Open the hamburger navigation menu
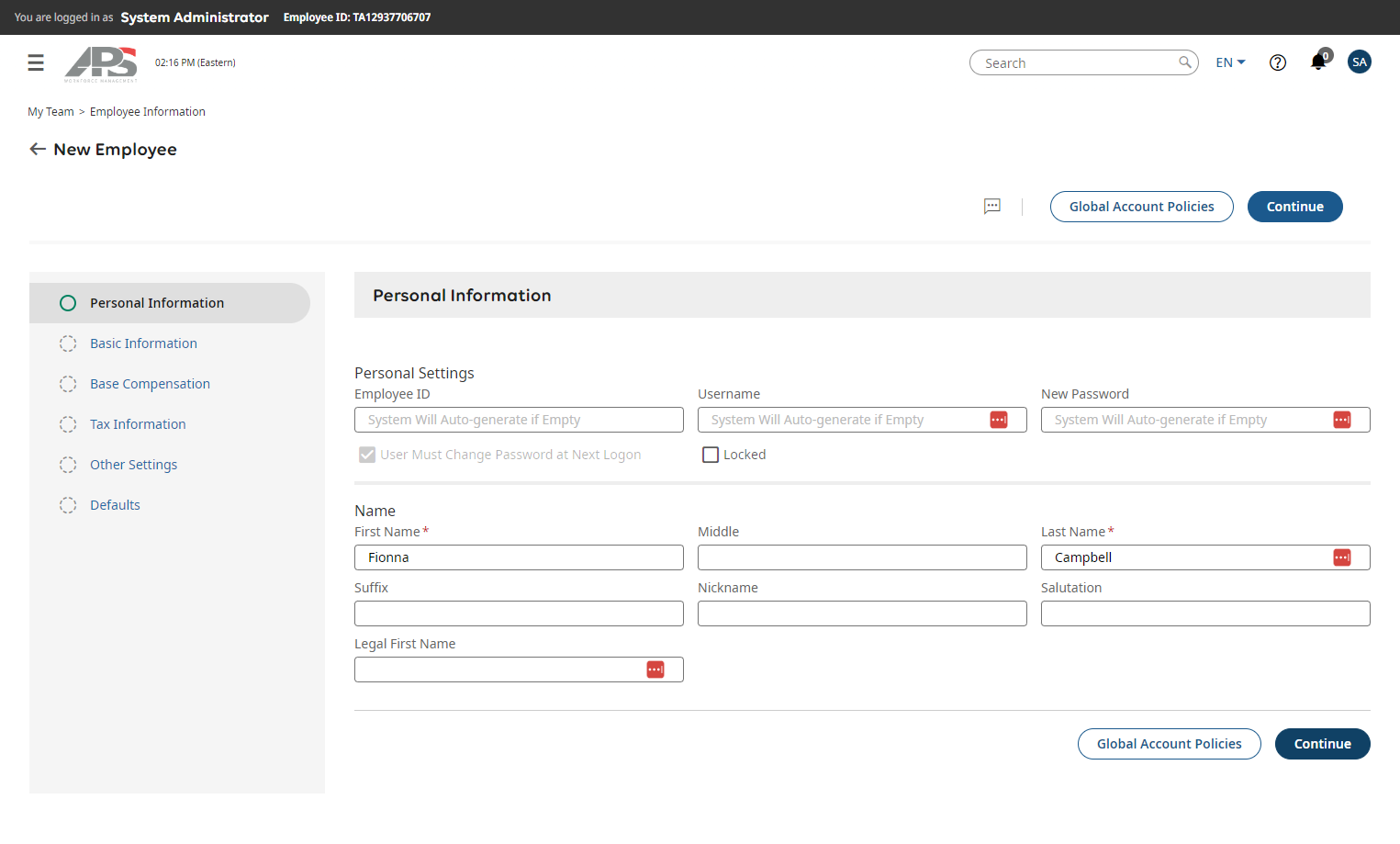Screen dimensions: 1400x844 pyautogui.click(x=36, y=62)
